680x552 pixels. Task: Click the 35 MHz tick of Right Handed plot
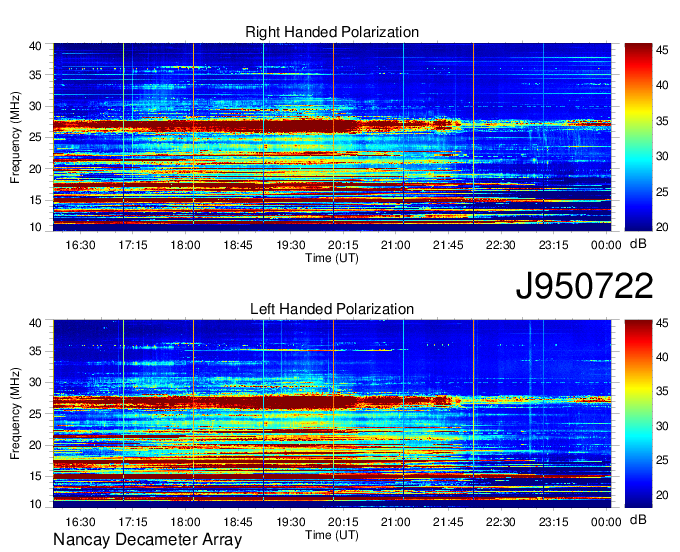point(35,75)
